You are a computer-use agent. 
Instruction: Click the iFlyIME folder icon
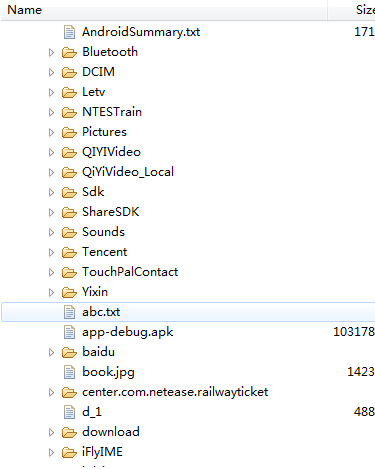69,452
